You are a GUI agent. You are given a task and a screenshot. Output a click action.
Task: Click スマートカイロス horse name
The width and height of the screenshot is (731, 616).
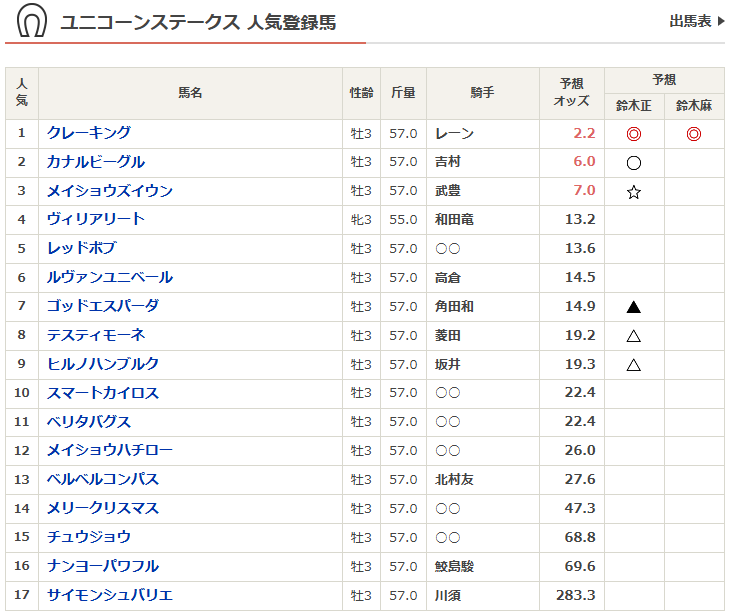pyautogui.click(x=103, y=393)
